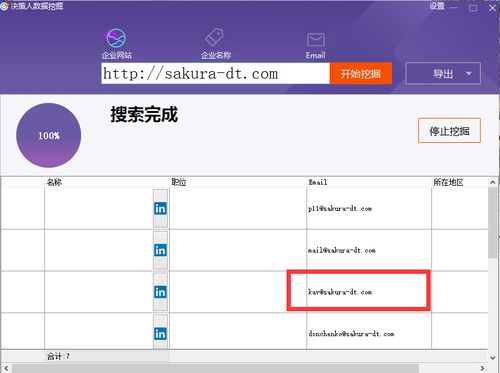This screenshot has width=500, height=373.
Task: Click the website URL input field
Action: tap(215, 73)
